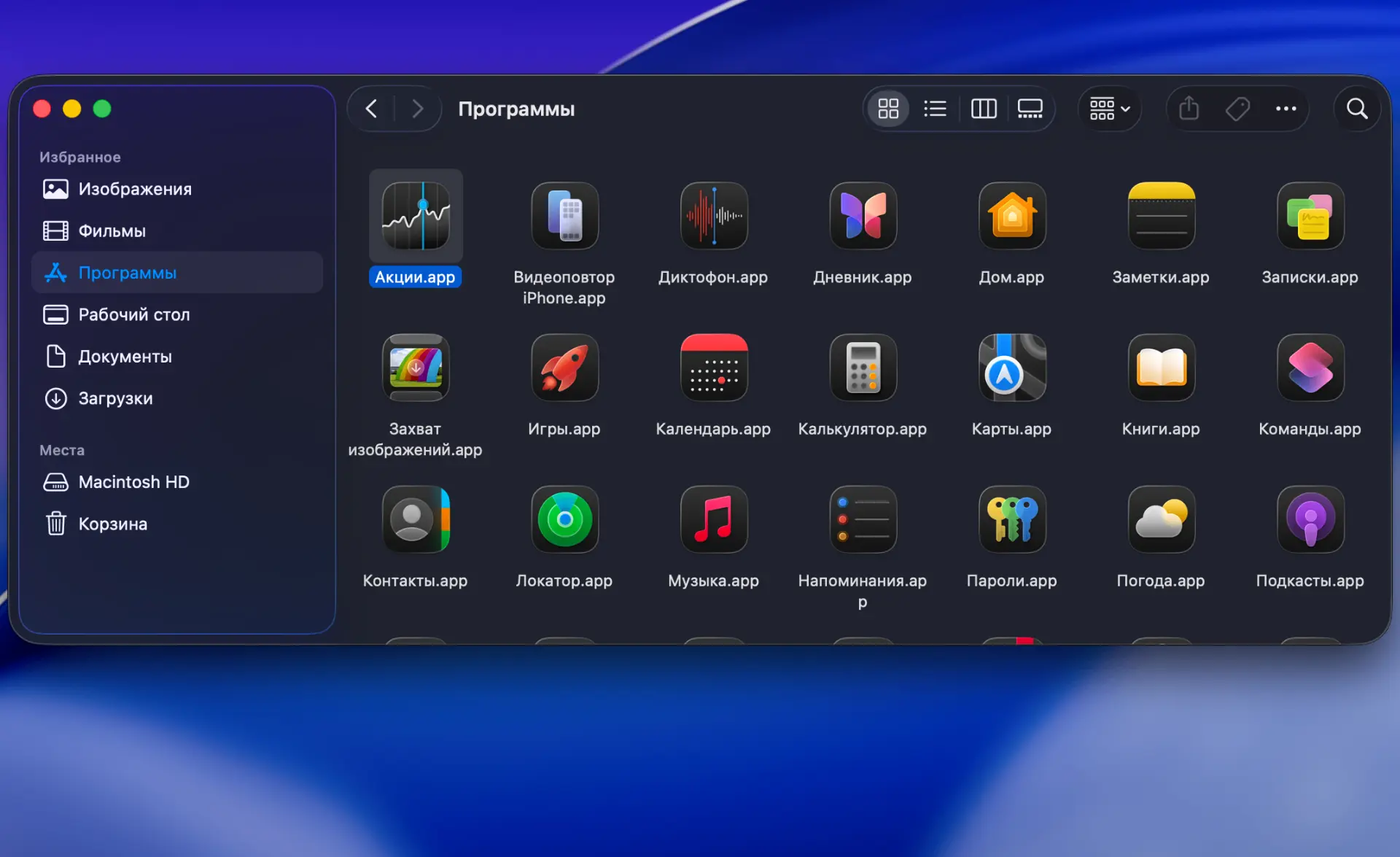1400x857 pixels.
Task: Launch the Подкасты.app icon
Action: tap(1310, 519)
